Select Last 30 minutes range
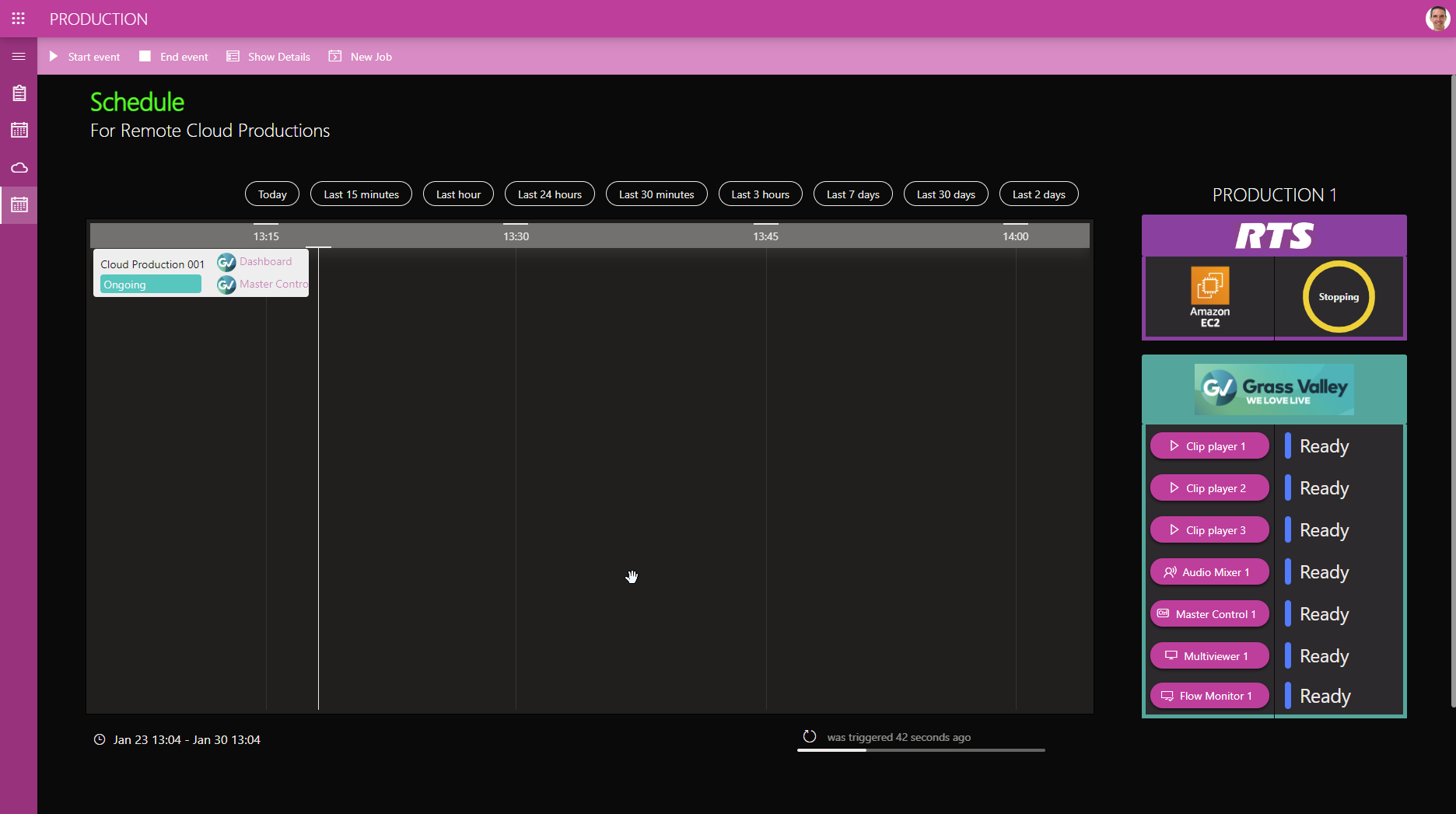This screenshot has height=814, width=1456. [x=656, y=194]
